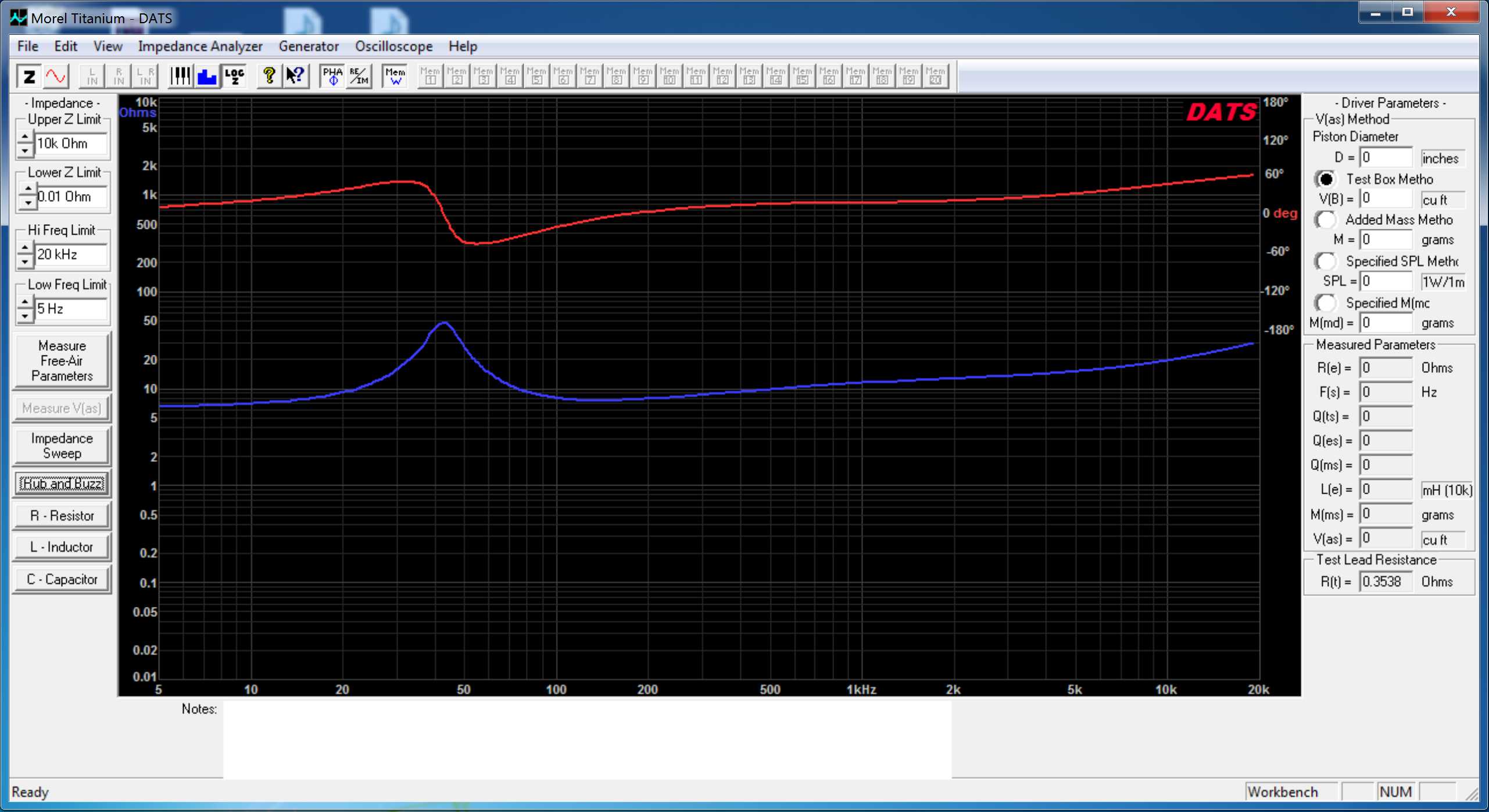The image size is (1489, 812).
Task: Click the SPL value input field
Action: pos(1386,282)
